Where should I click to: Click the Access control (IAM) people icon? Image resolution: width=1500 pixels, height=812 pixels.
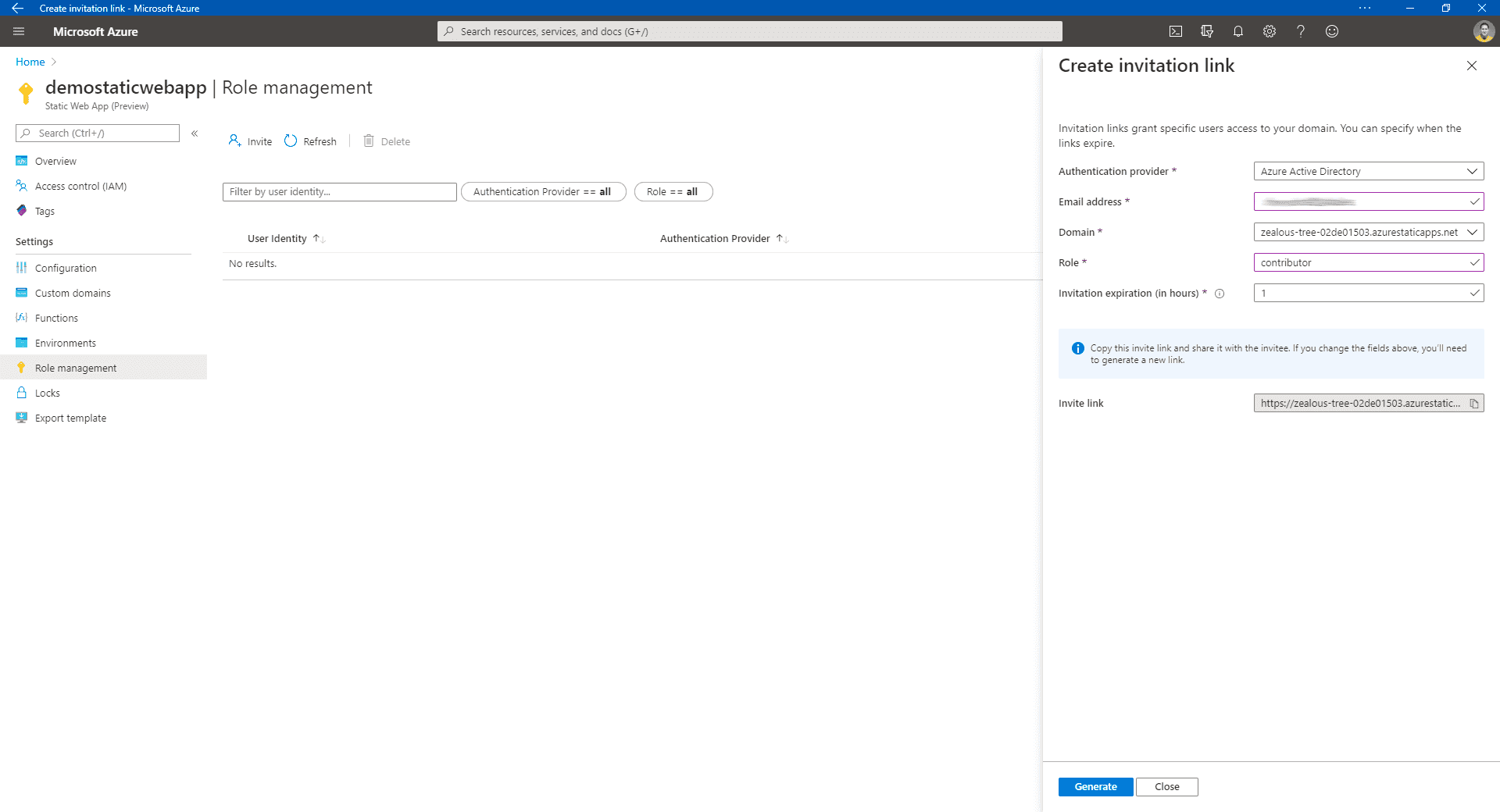point(22,186)
